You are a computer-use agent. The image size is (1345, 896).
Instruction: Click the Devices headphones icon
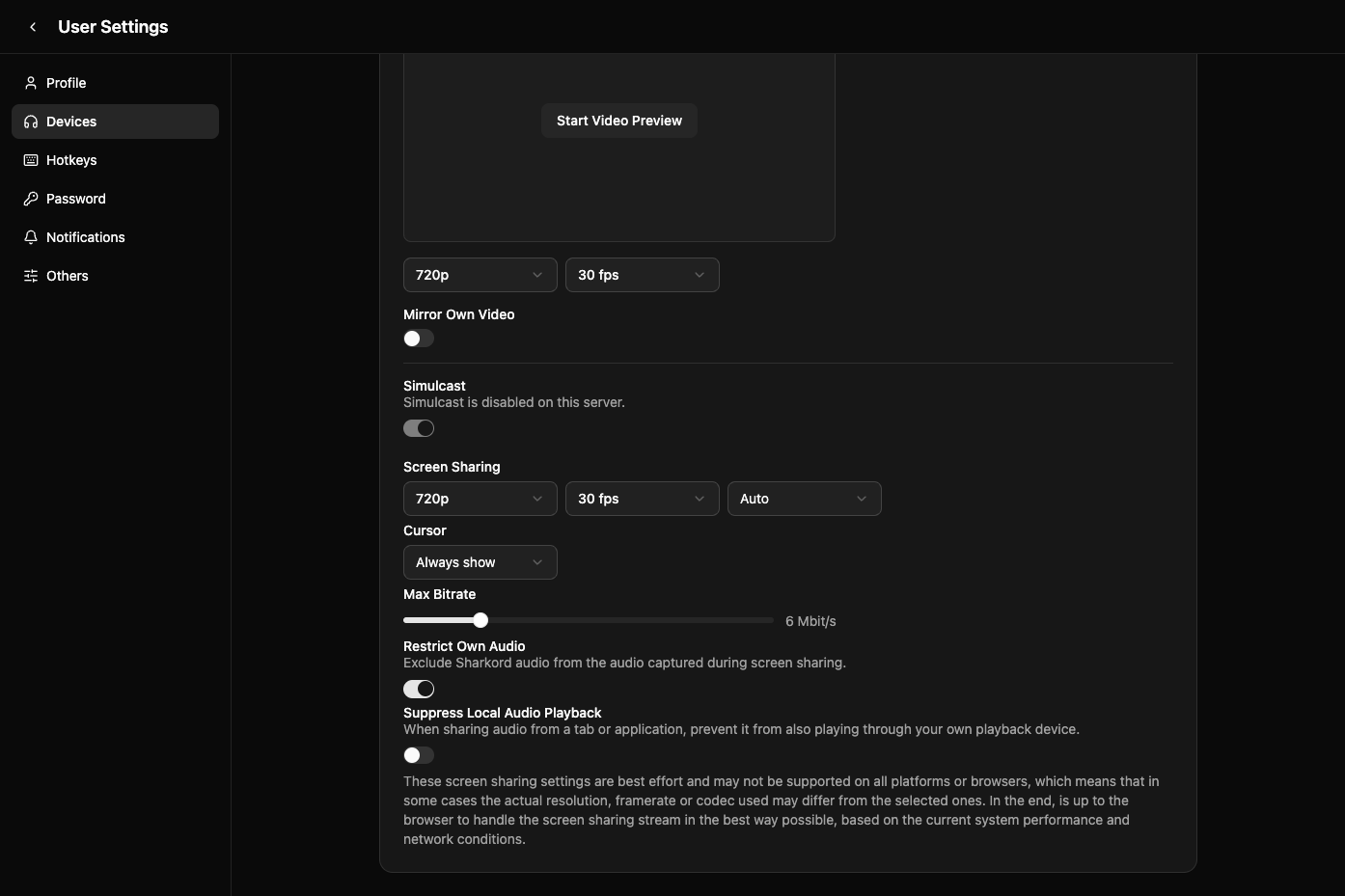[x=31, y=122]
